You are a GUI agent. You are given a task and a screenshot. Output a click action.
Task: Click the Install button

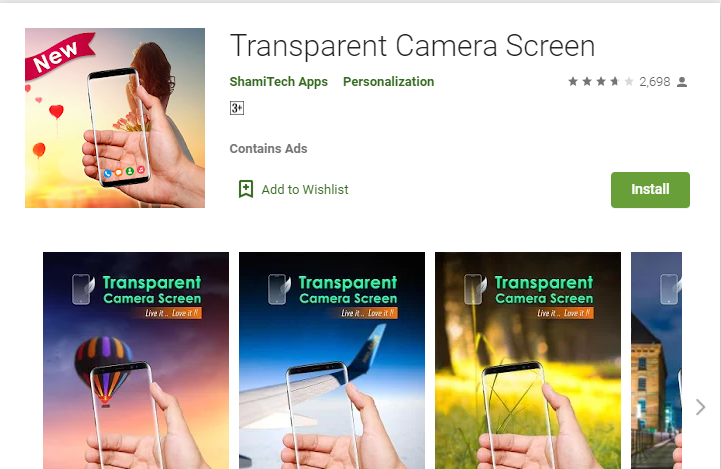(x=650, y=189)
